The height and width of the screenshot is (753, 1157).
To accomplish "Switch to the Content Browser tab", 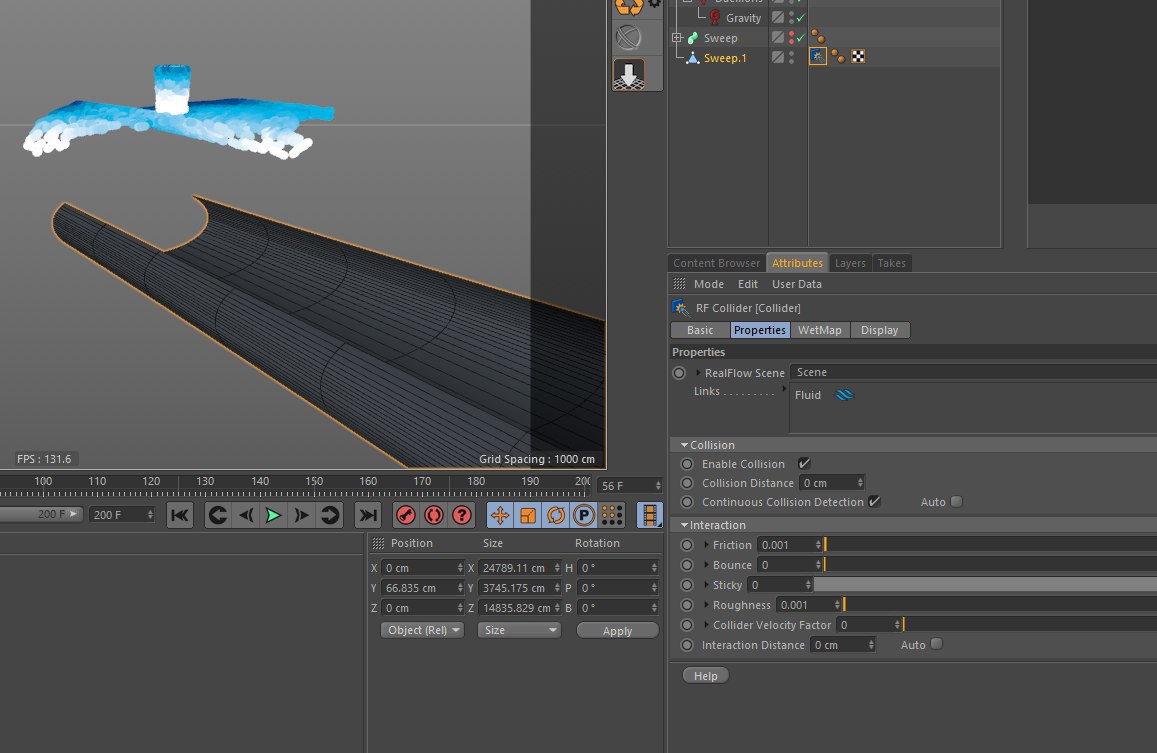I will pyautogui.click(x=716, y=263).
